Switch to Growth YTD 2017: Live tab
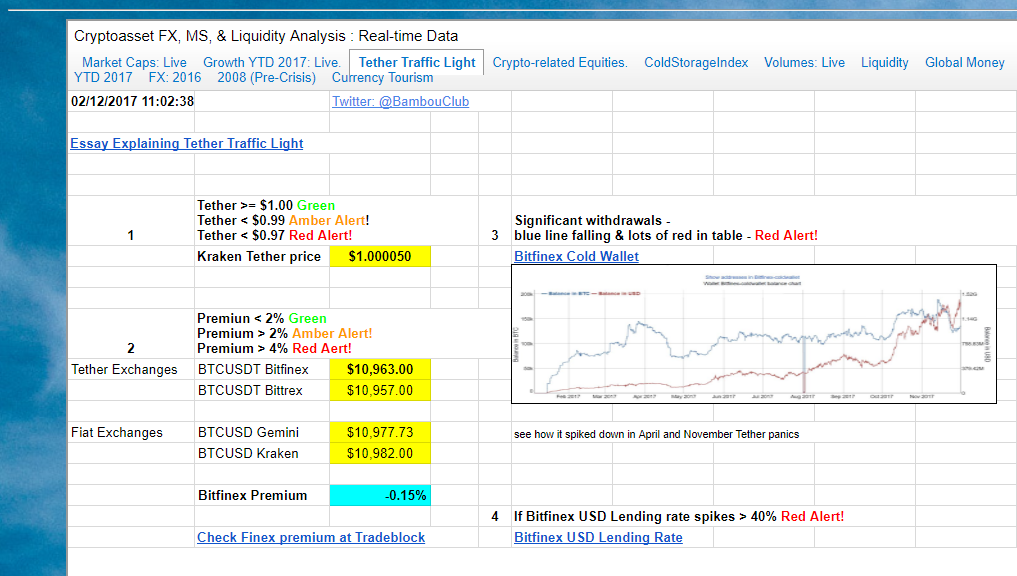 click(x=272, y=62)
